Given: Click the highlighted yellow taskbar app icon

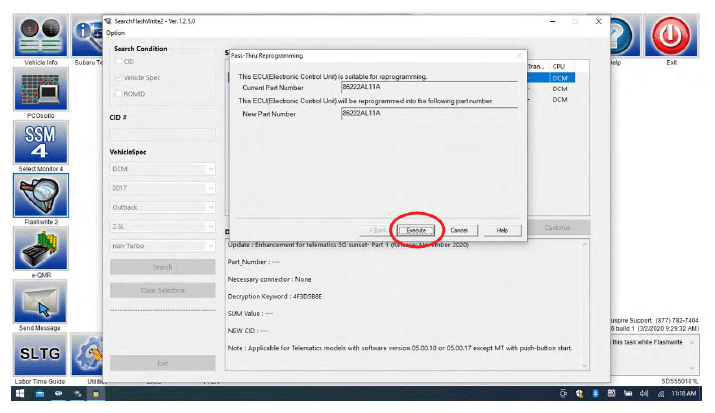Looking at the screenshot, I should pyautogui.click(x=96, y=393).
